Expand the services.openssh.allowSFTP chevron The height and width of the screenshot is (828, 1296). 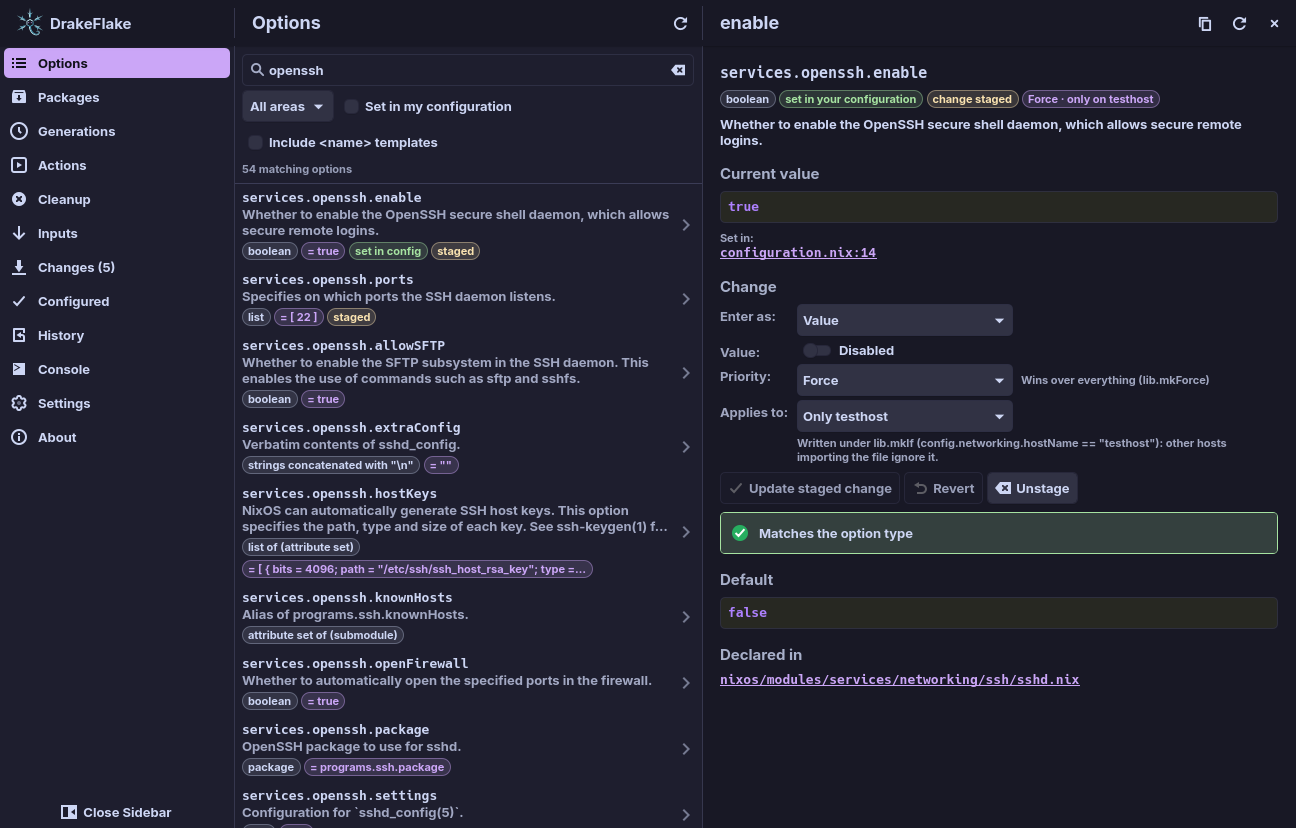point(686,373)
